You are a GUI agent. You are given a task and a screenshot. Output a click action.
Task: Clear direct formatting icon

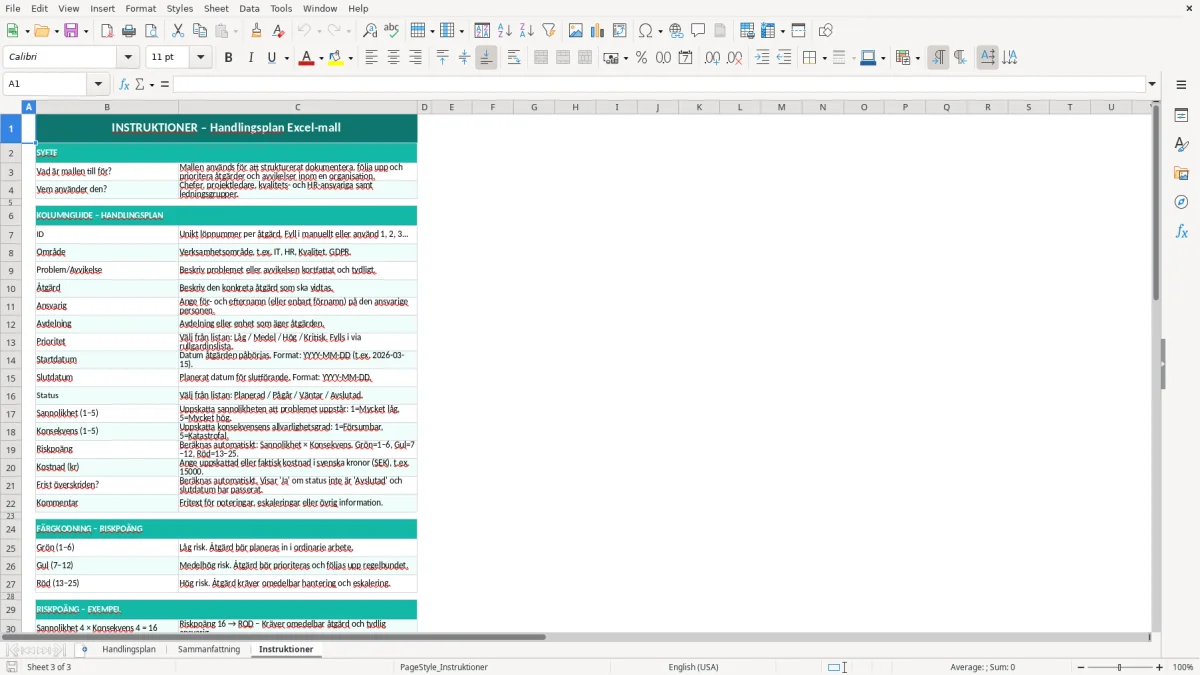(278, 31)
